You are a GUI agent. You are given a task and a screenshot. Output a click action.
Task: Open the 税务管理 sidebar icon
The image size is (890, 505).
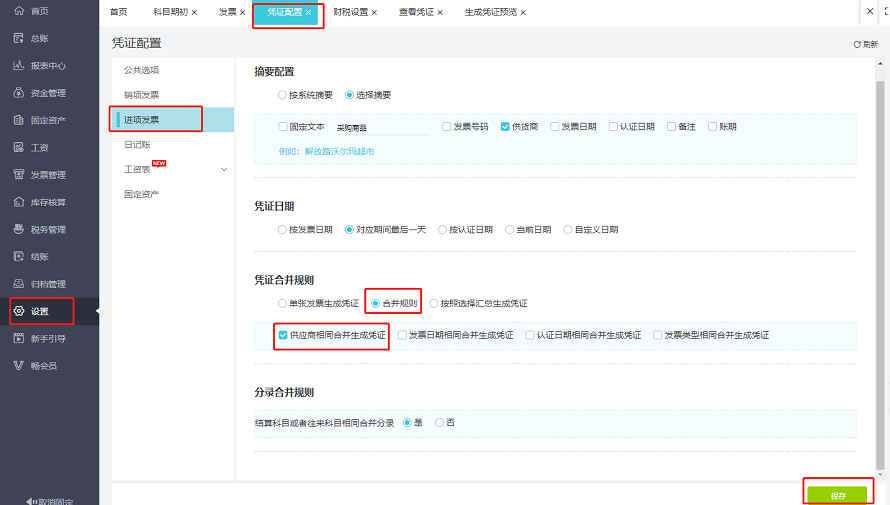[19, 229]
